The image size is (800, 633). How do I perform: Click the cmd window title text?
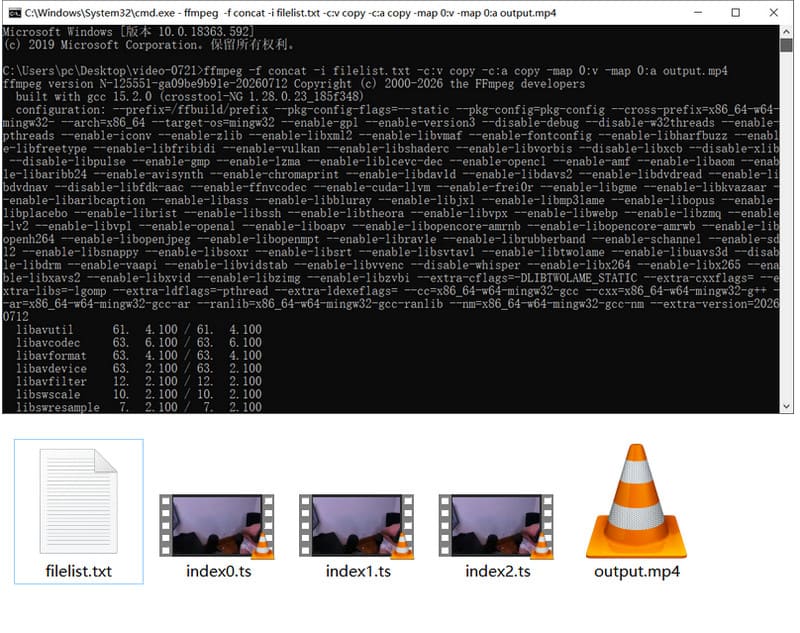tap(290, 13)
